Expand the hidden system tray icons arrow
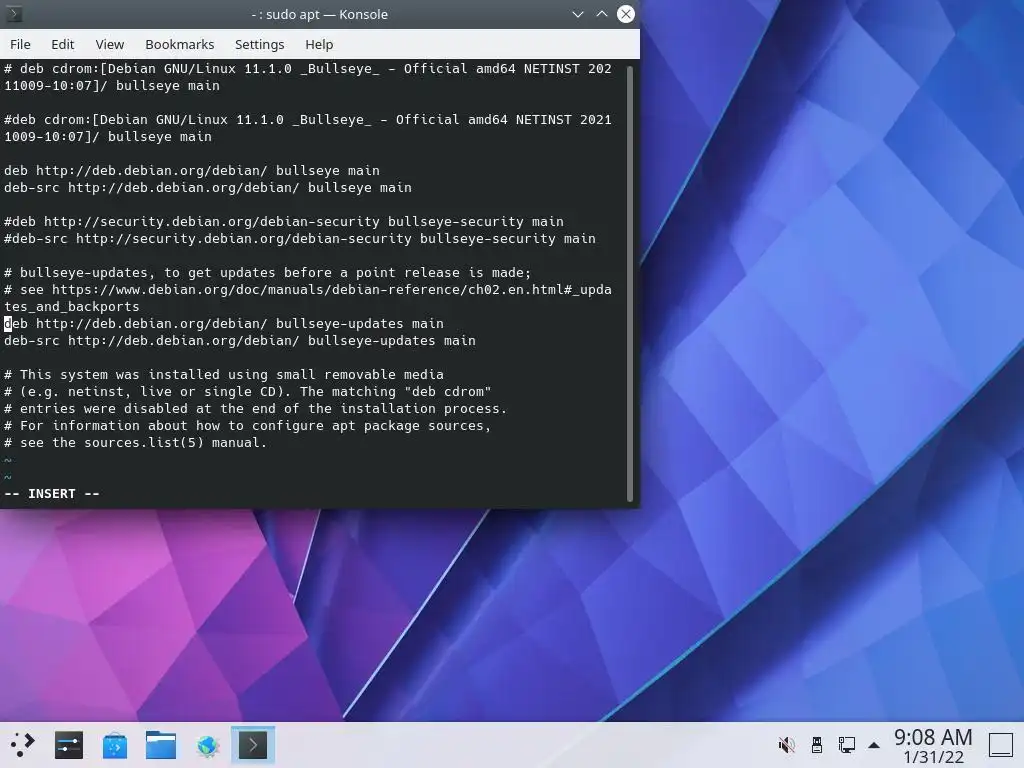 coord(874,745)
